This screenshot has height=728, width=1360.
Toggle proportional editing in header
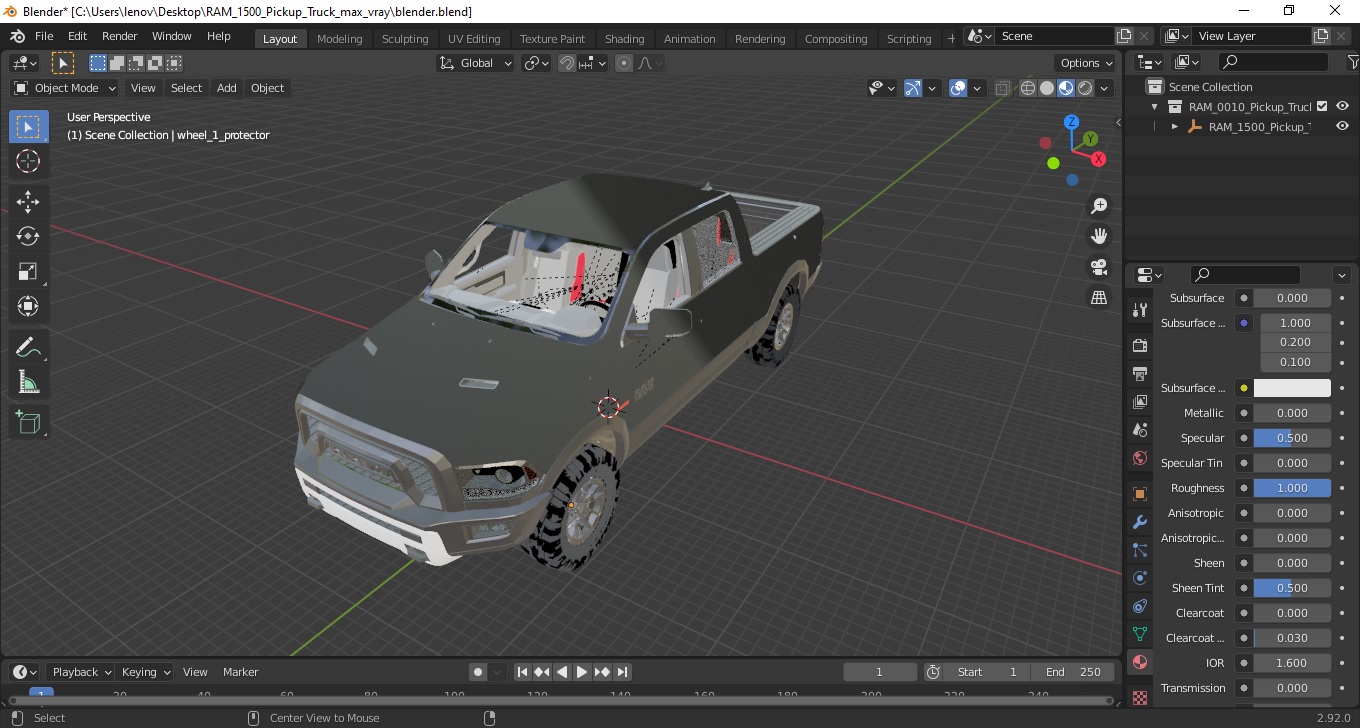(624, 63)
